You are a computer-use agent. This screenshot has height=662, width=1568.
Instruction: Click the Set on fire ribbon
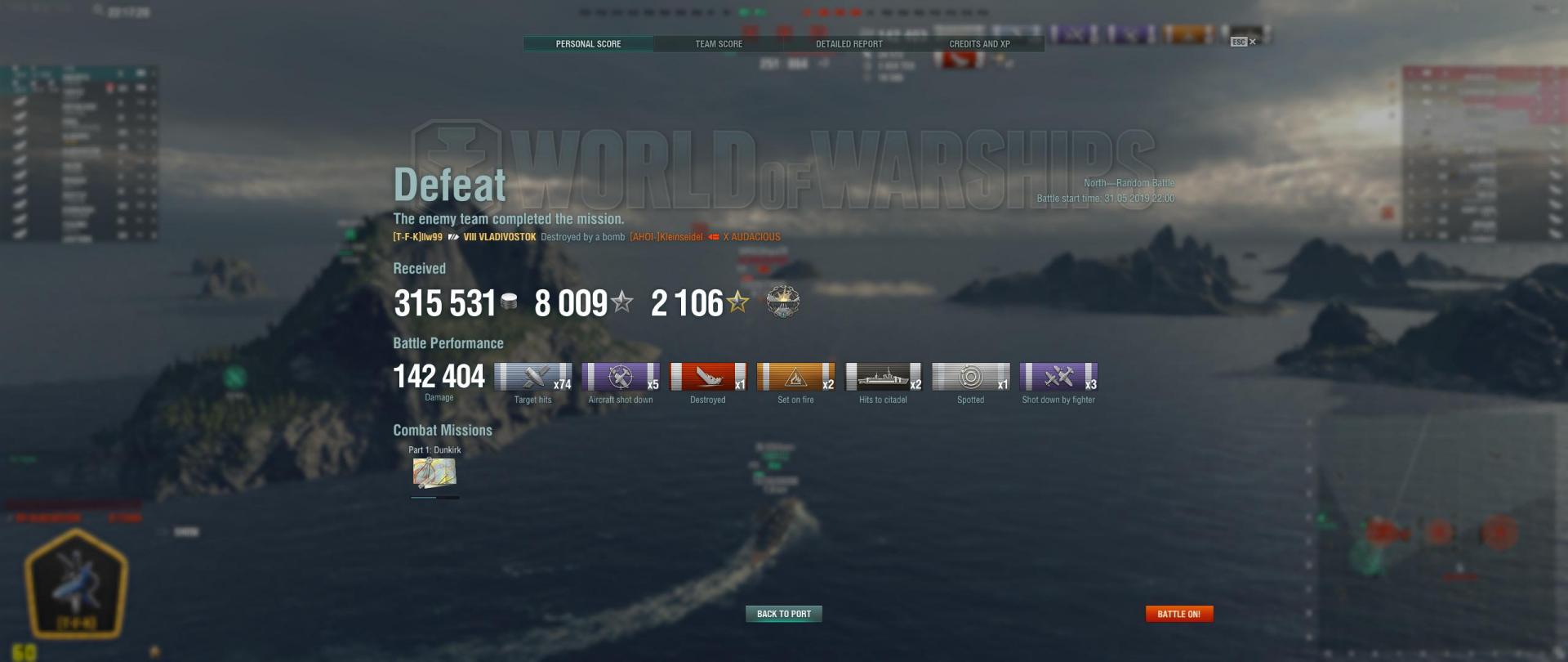pyautogui.click(x=796, y=377)
